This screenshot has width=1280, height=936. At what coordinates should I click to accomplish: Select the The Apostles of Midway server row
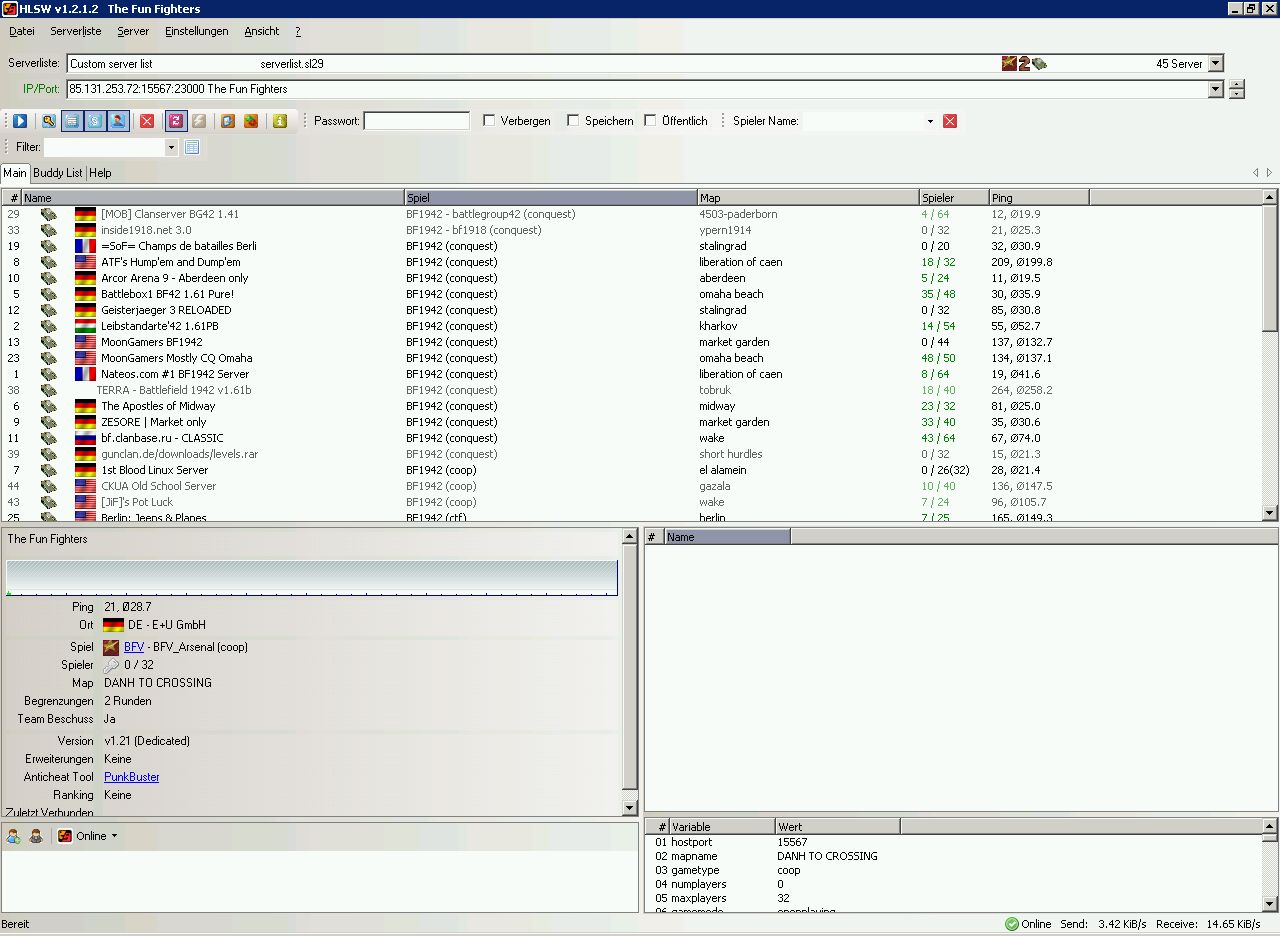pyautogui.click(x=632, y=406)
